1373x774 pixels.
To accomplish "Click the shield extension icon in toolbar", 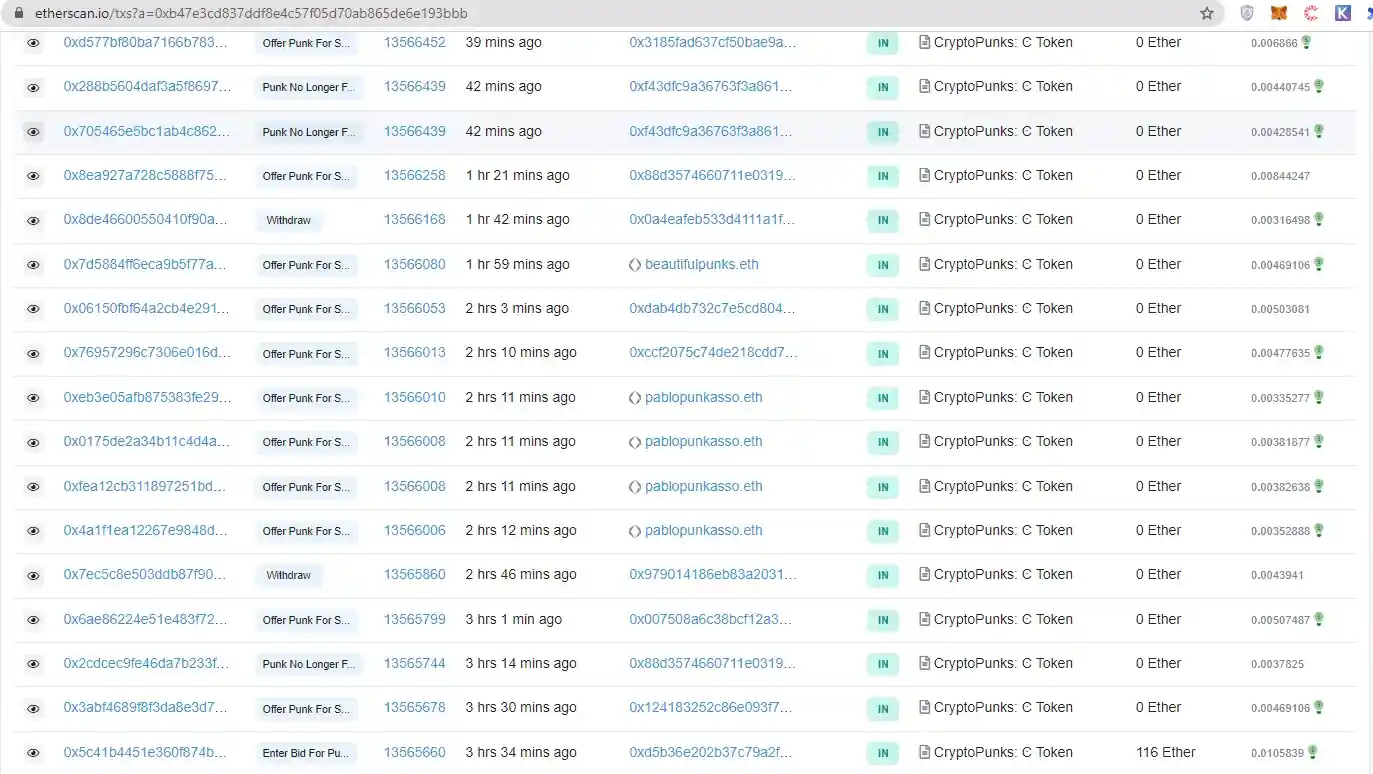I will tap(1247, 13).
